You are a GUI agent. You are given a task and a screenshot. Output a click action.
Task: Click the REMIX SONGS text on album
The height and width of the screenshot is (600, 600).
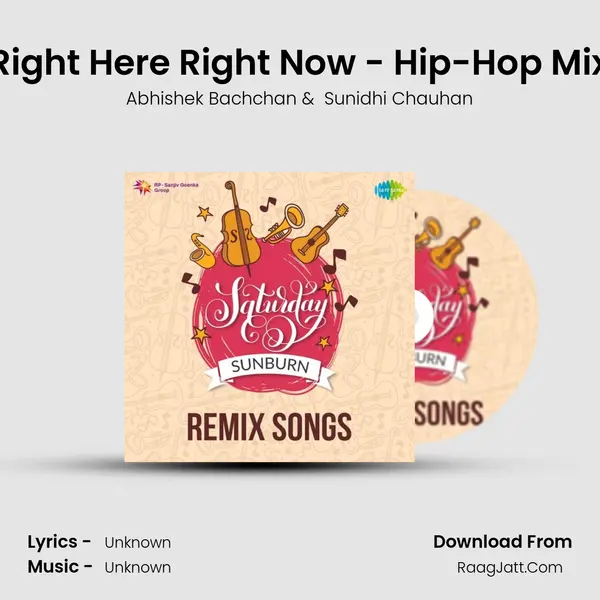pyautogui.click(x=269, y=427)
